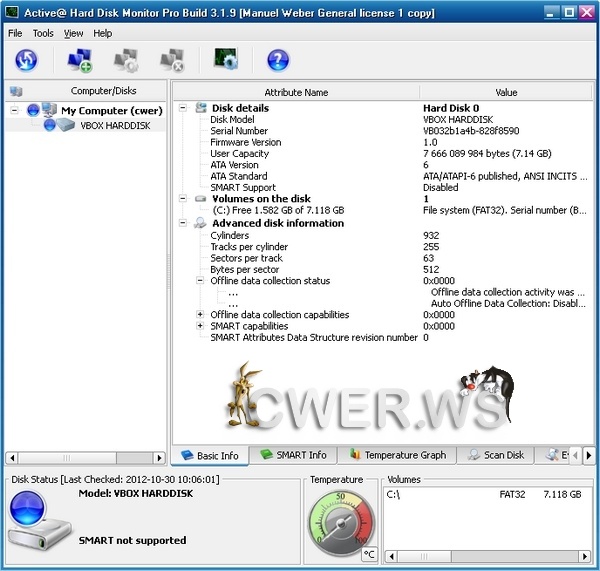Collapse the Advanced disk information section
Screen dimensions: 600x571
[x=183, y=223]
